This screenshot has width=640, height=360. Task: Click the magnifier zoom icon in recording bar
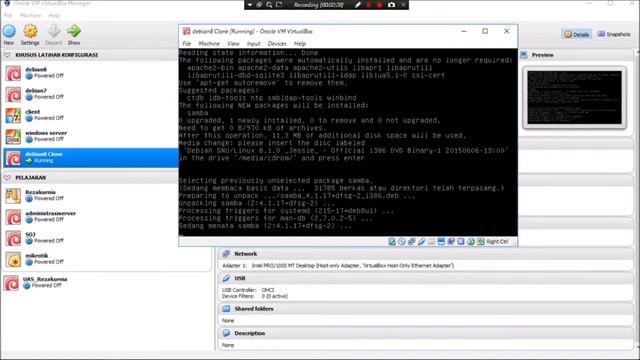[x=269, y=5]
